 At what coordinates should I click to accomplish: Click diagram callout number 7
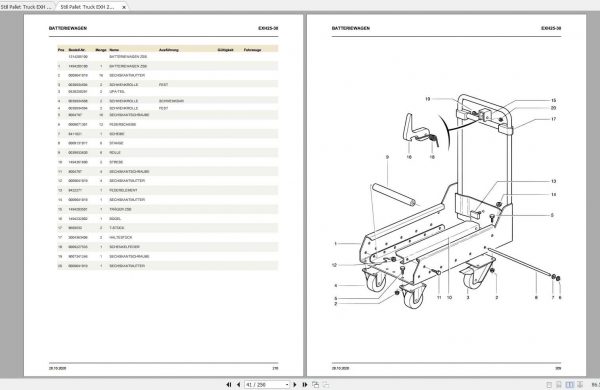[553, 297]
